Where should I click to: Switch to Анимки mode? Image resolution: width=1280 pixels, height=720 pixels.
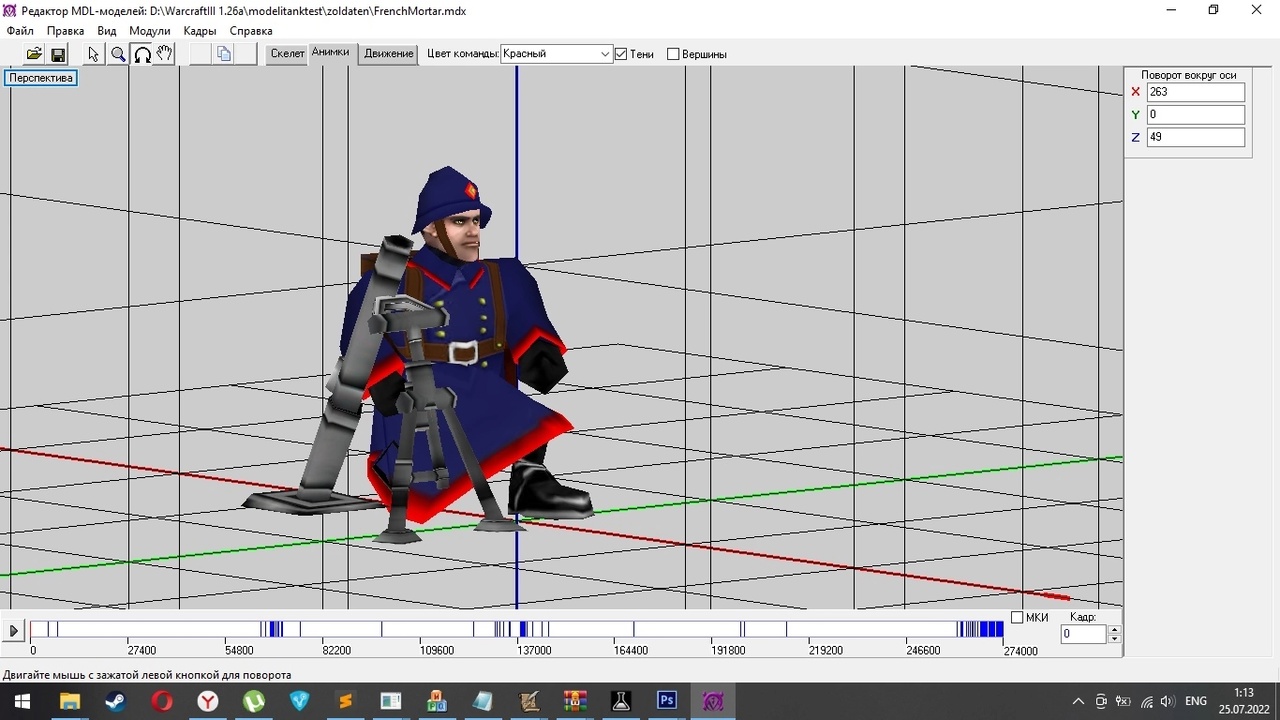click(x=331, y=52)
